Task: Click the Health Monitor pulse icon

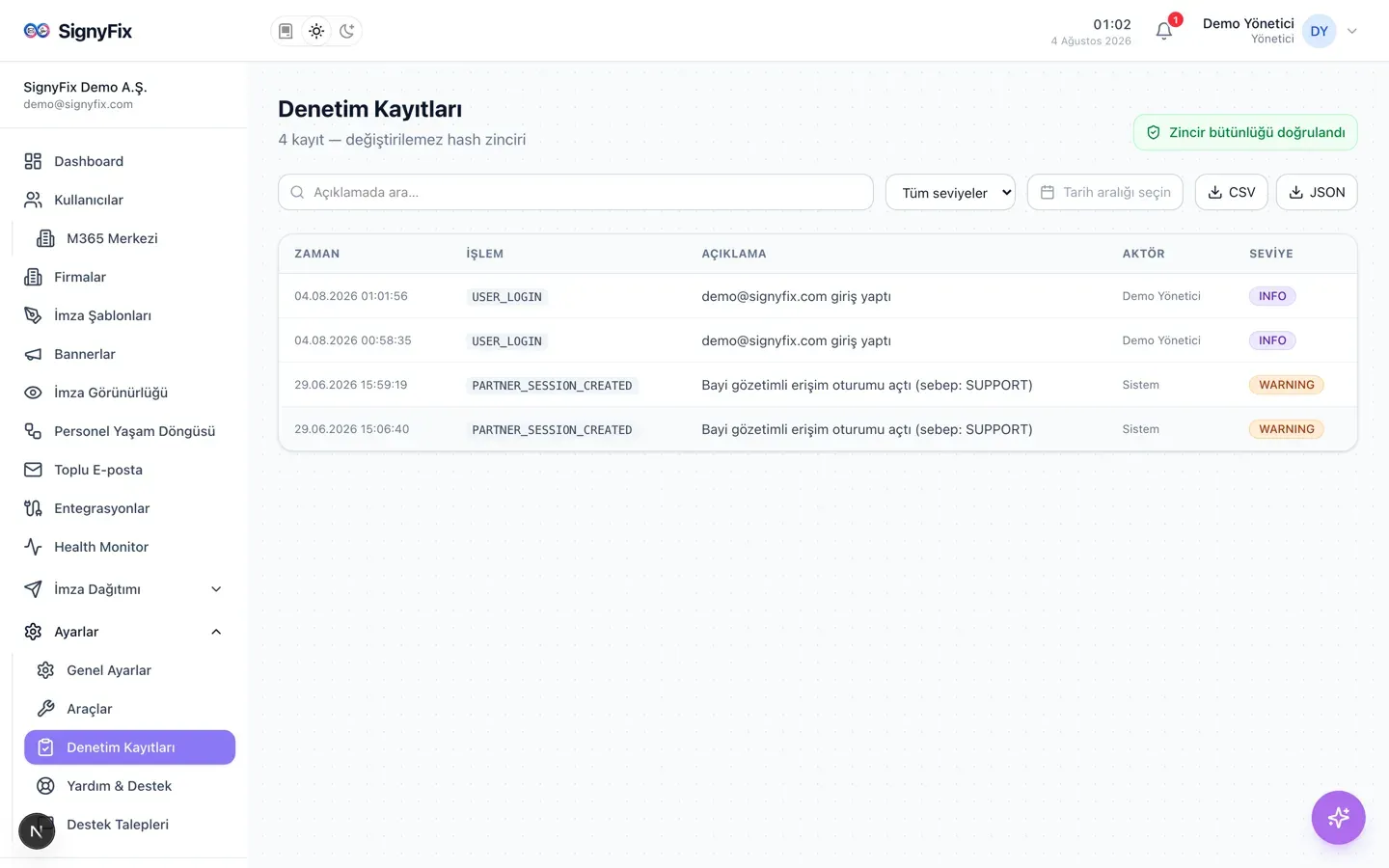Action: click(x=33, y=547)
